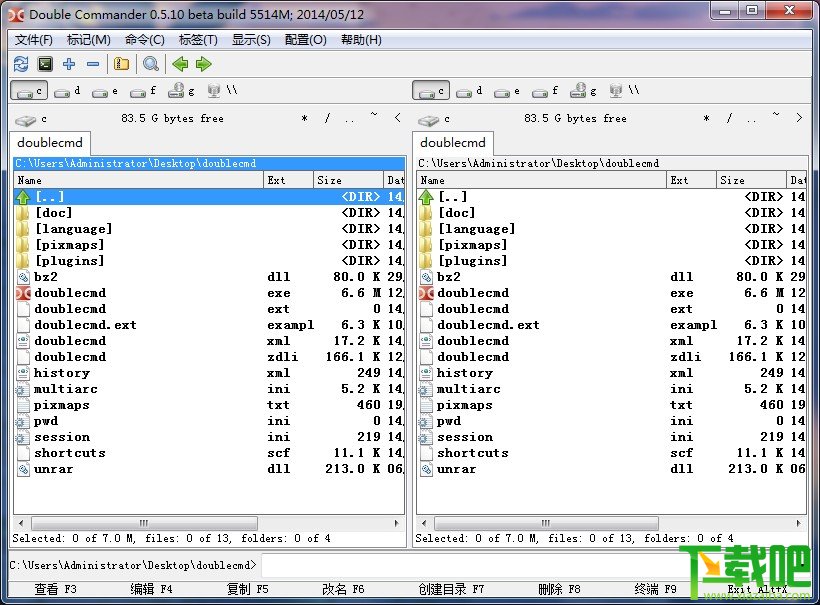Click the 删除 F8 button
Screen dimensions: 820x605
click(557, 589)
